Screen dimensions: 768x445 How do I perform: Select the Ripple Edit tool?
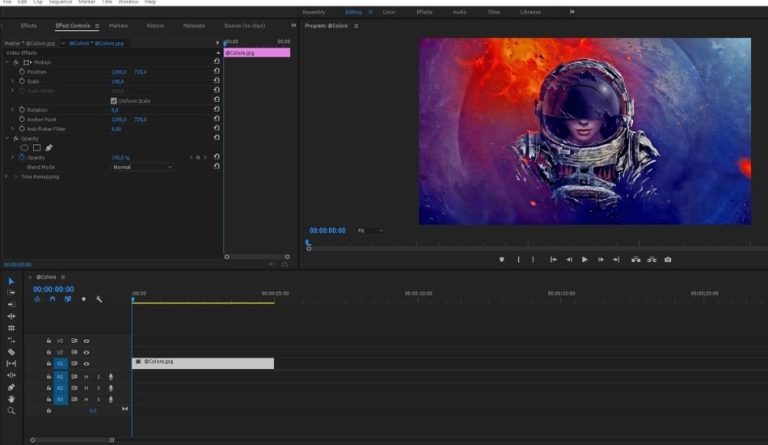11,304
